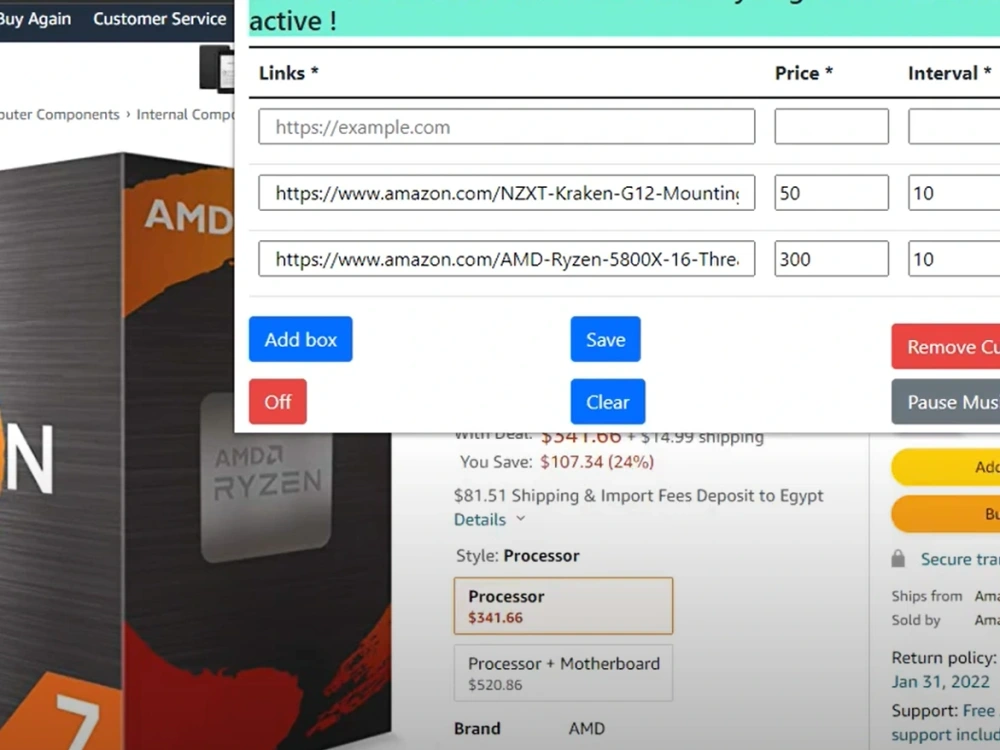1000x750 pixels.
Task: Click the Price field showing 300
Action: 831,258
